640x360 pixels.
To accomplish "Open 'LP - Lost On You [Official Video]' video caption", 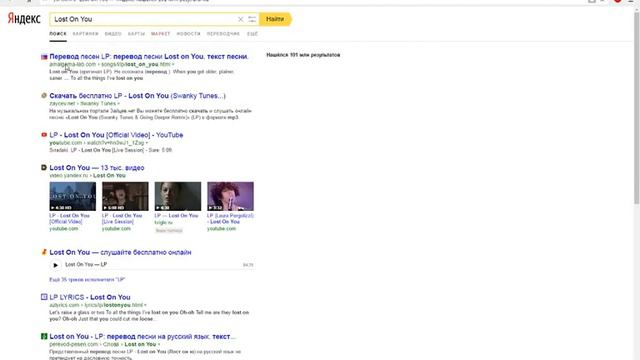I will 69,218.
